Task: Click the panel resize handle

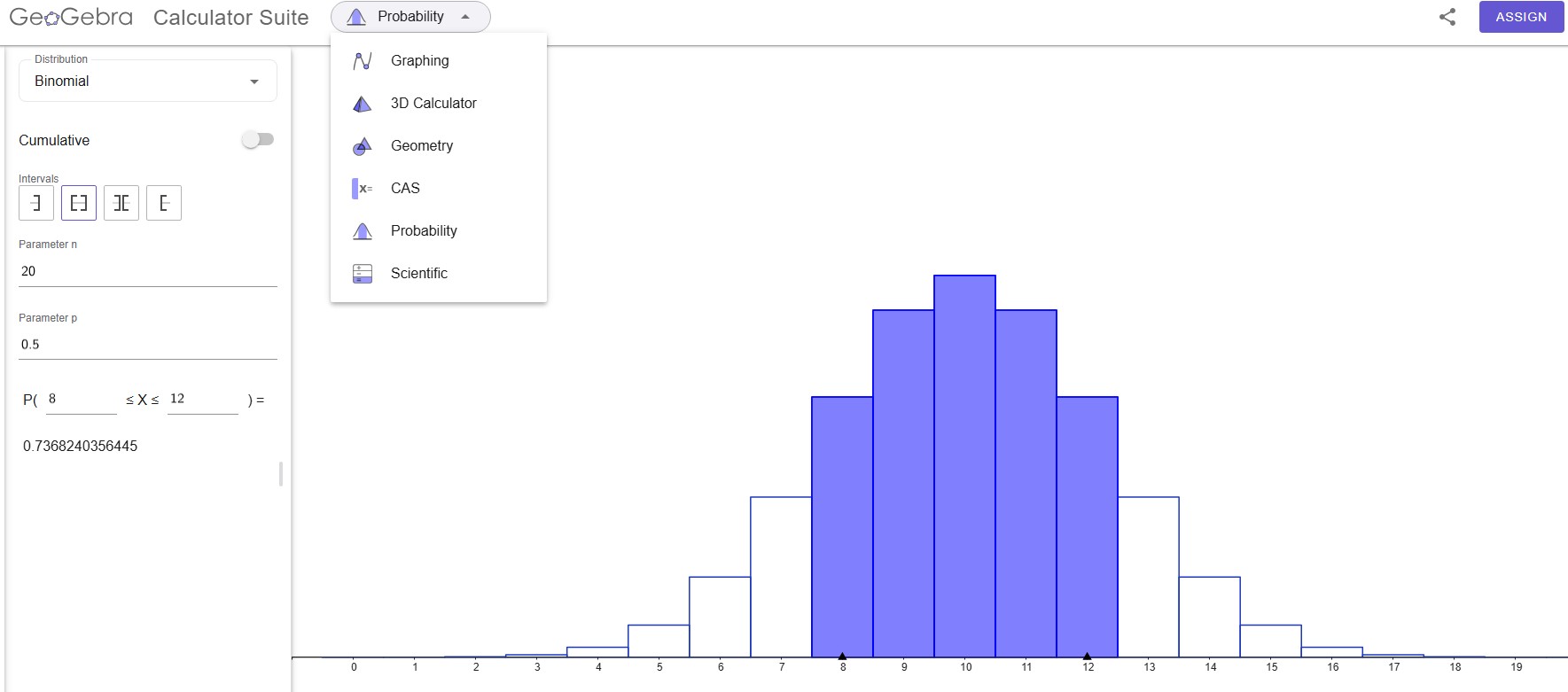Action: [281, 474]
